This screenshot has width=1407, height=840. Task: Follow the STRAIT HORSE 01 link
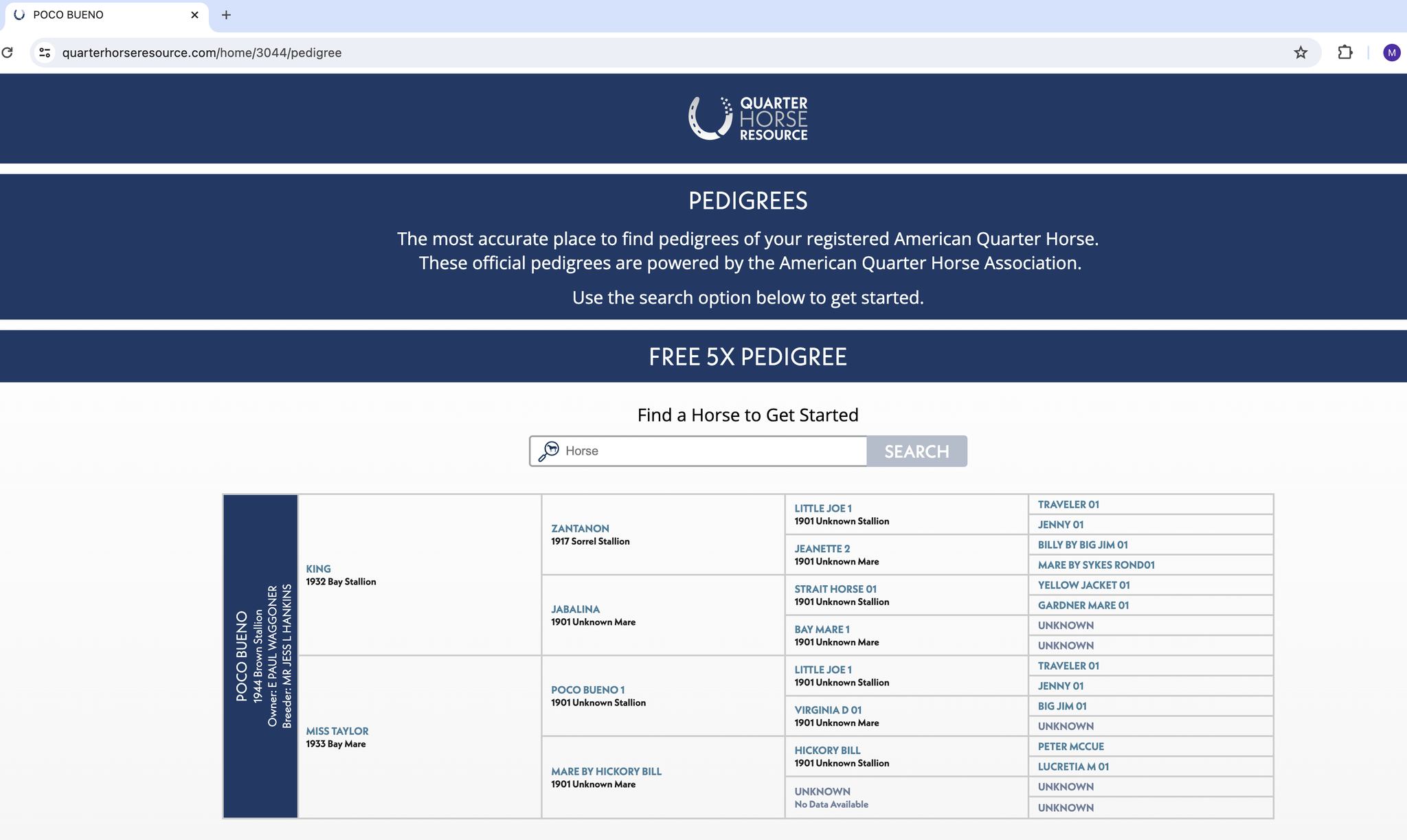pos(835,589)
